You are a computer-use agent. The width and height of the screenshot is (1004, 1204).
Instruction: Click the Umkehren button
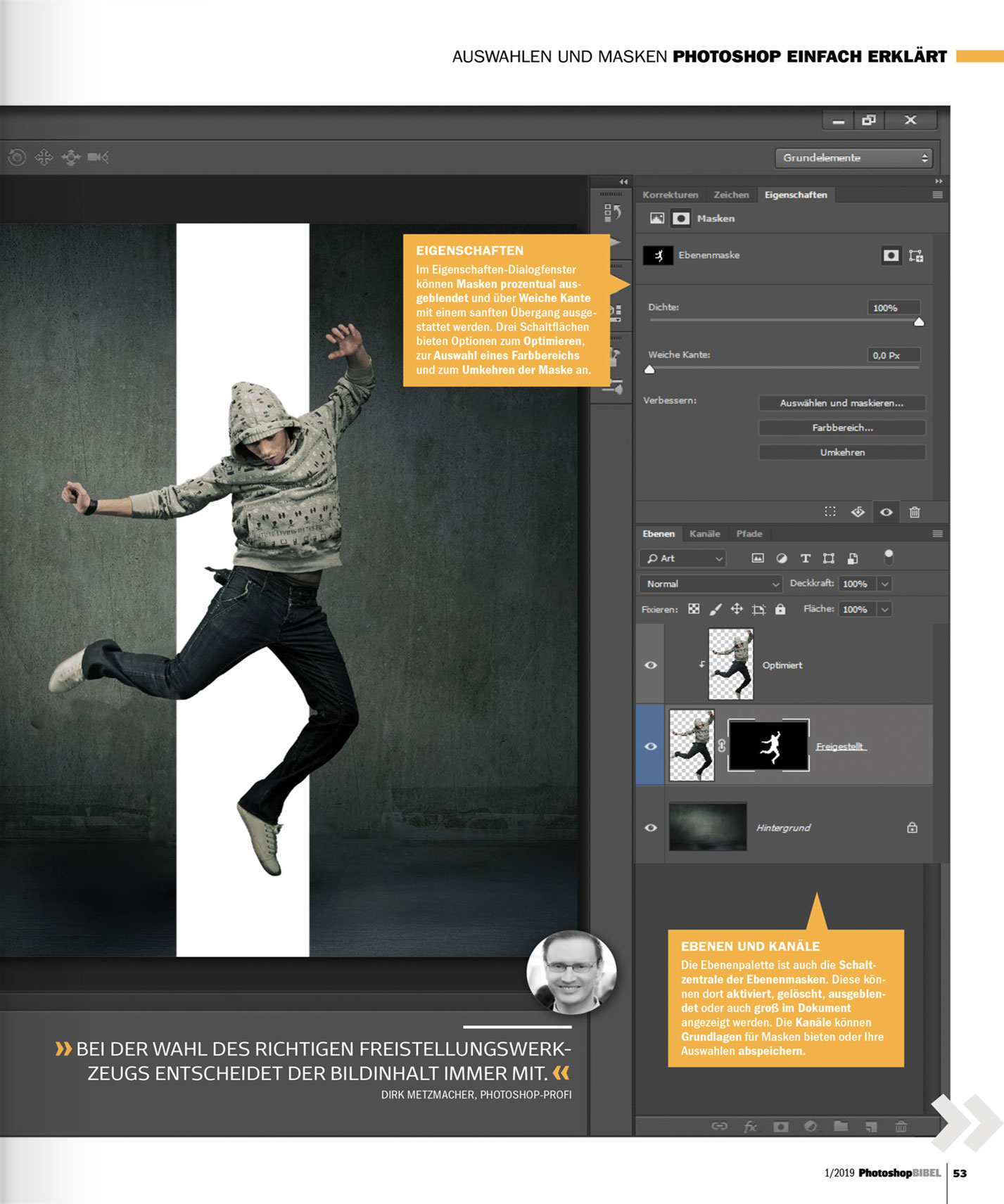click(x=841, y=452)
